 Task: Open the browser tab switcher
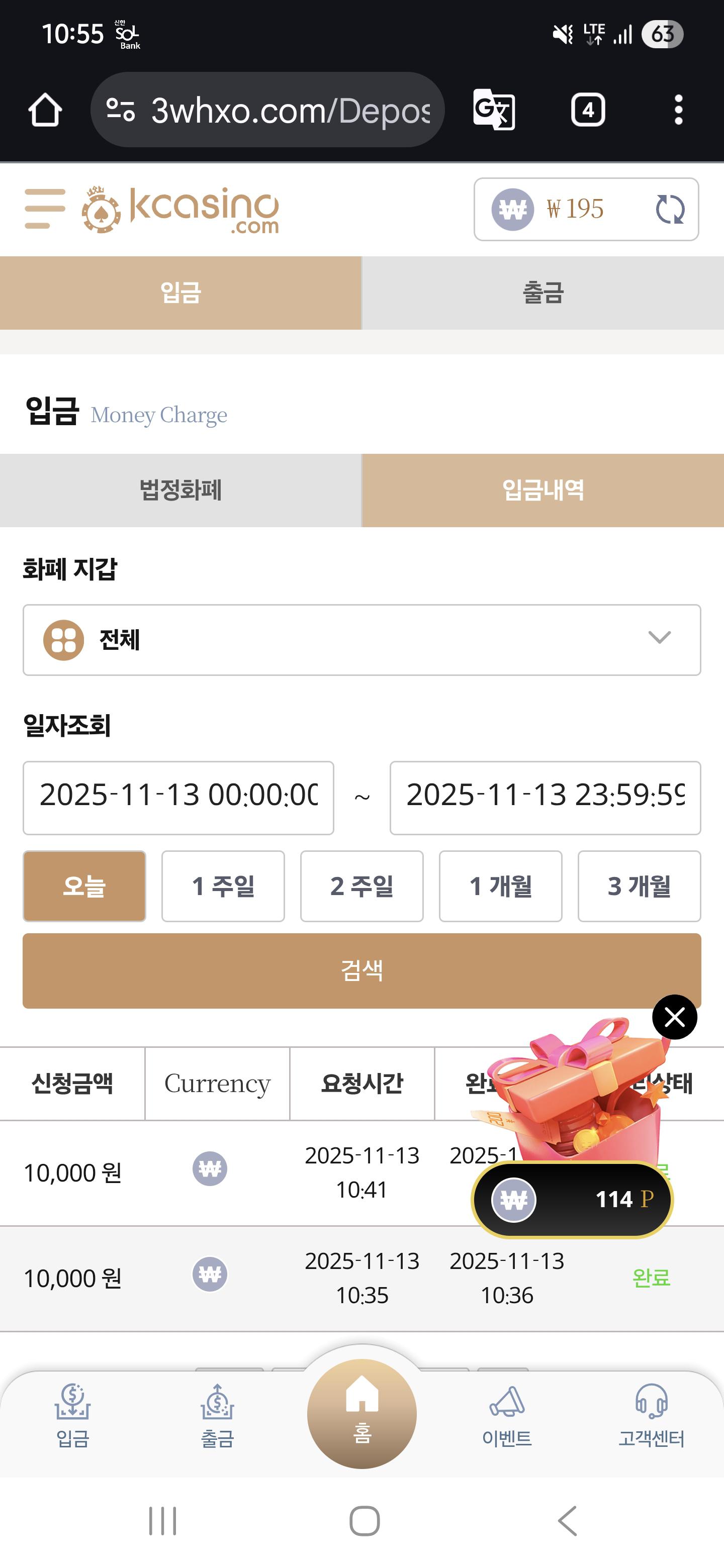click(x=588, y=110)
